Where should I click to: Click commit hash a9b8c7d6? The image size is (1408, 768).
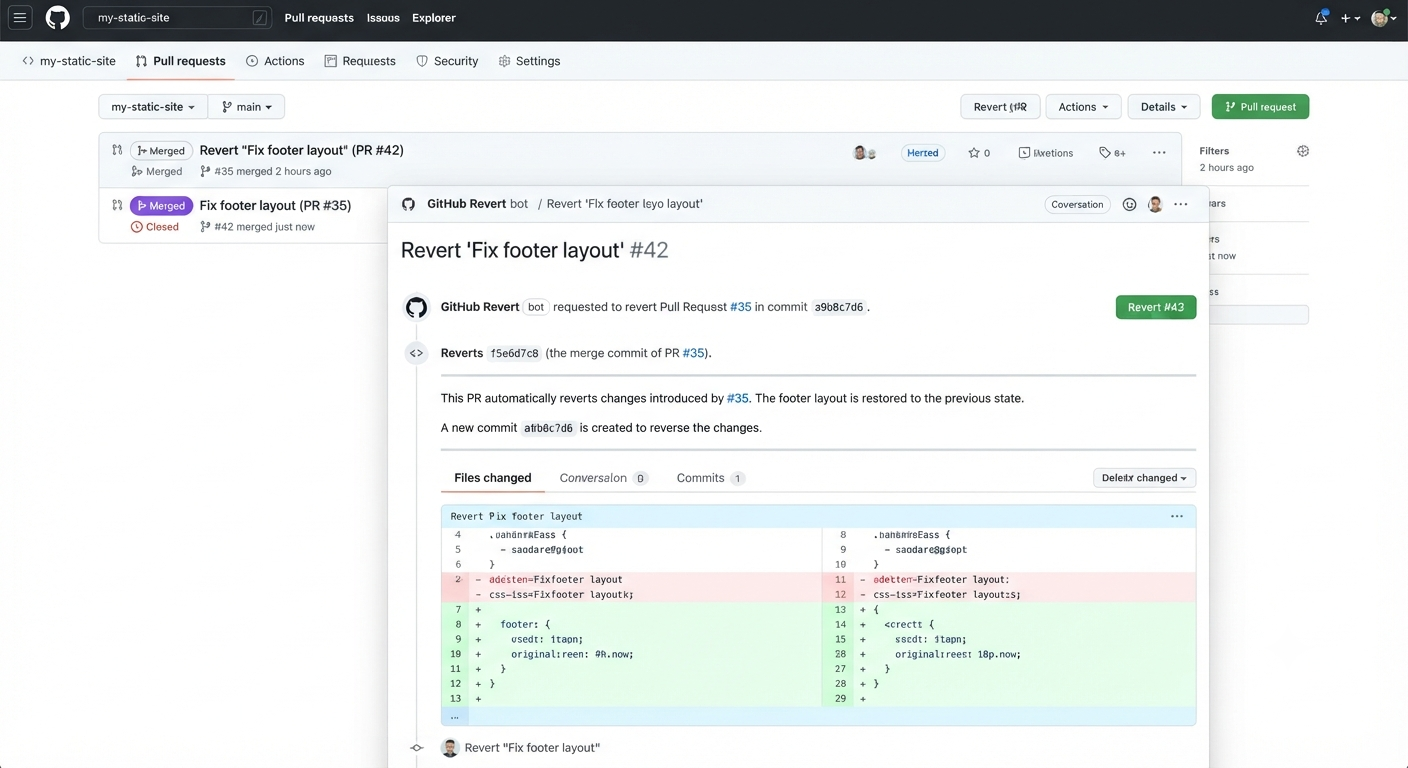(839, 307)
